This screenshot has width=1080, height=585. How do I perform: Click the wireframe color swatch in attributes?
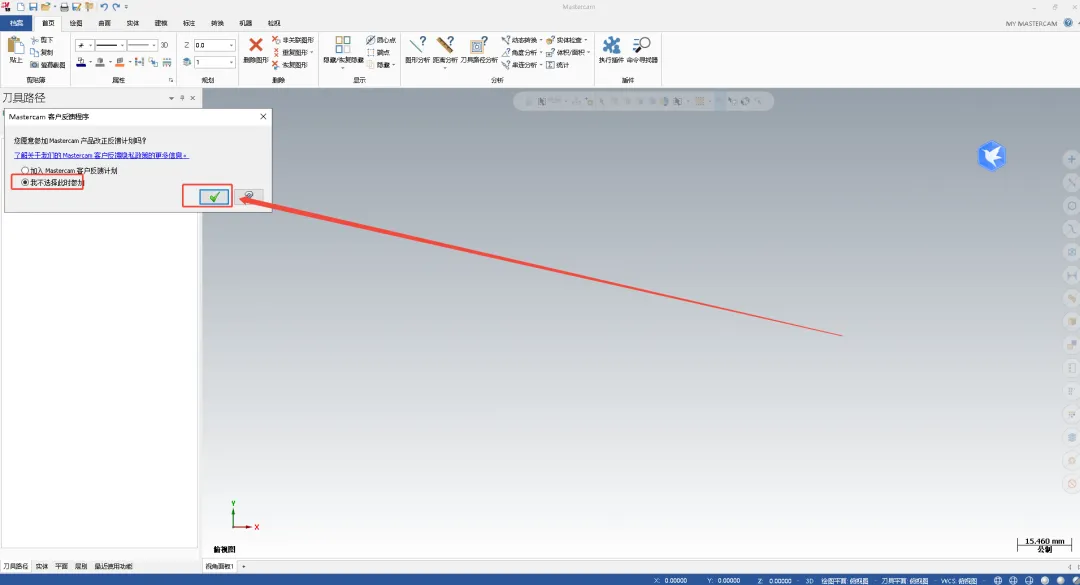tap(81, 62)
